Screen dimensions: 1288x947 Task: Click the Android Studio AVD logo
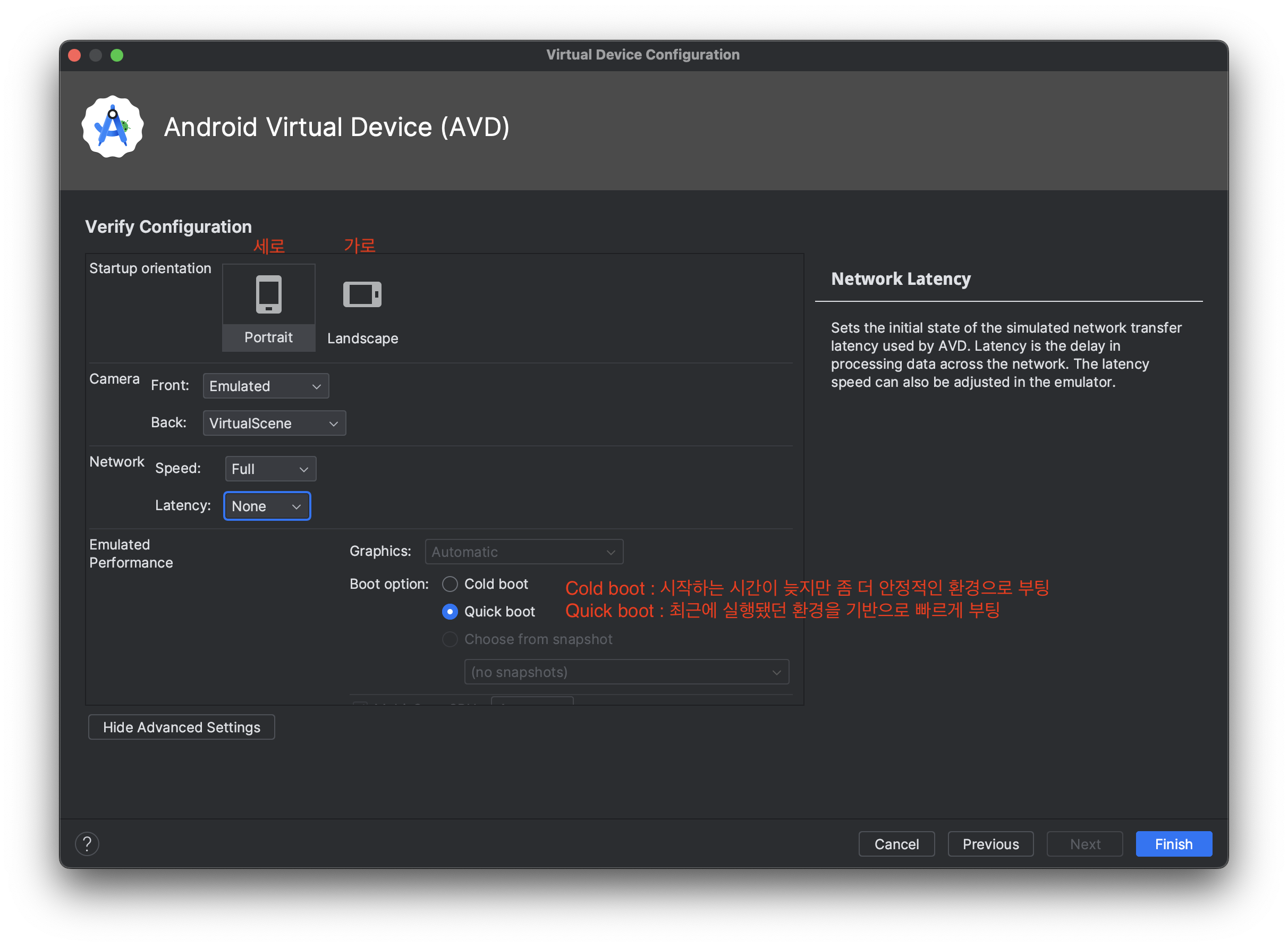pyautogui.click(x=113, y=126)
